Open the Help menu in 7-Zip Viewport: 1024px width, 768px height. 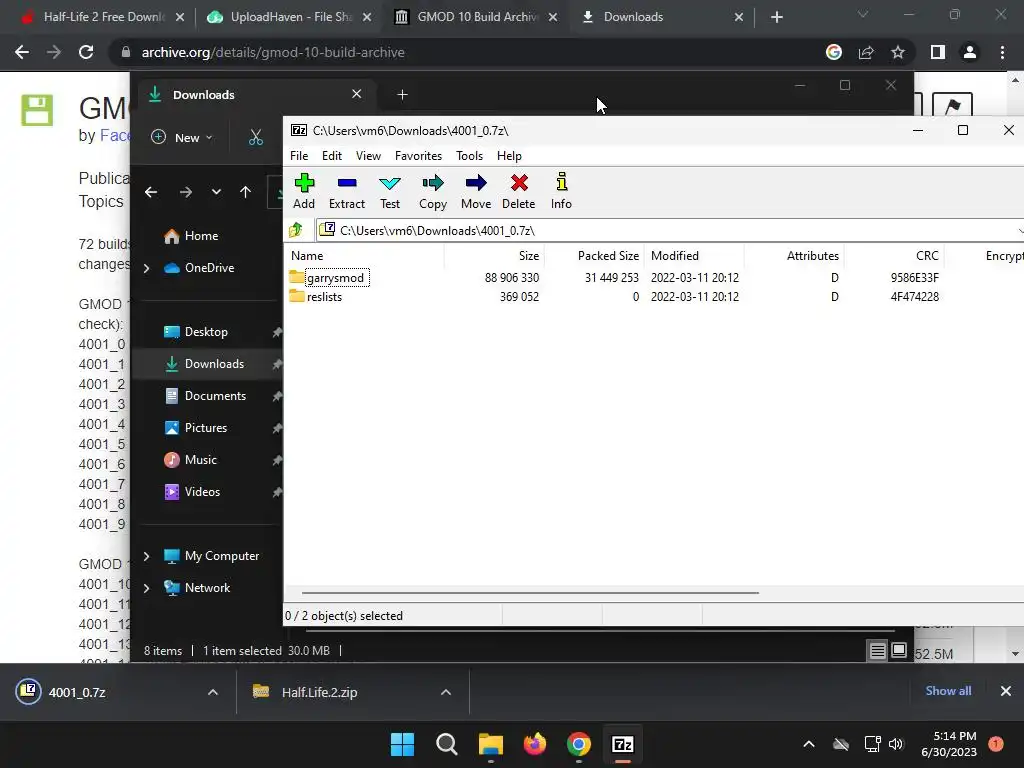(x=509, y=155)
